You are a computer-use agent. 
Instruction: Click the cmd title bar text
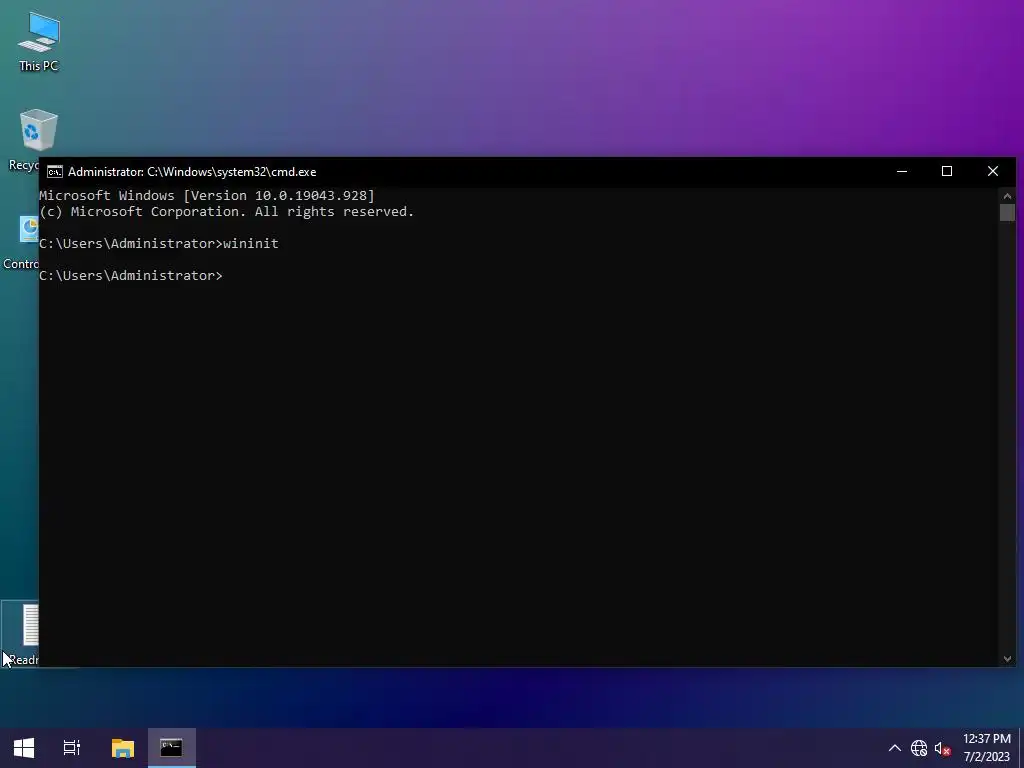(x=192, y=172)
